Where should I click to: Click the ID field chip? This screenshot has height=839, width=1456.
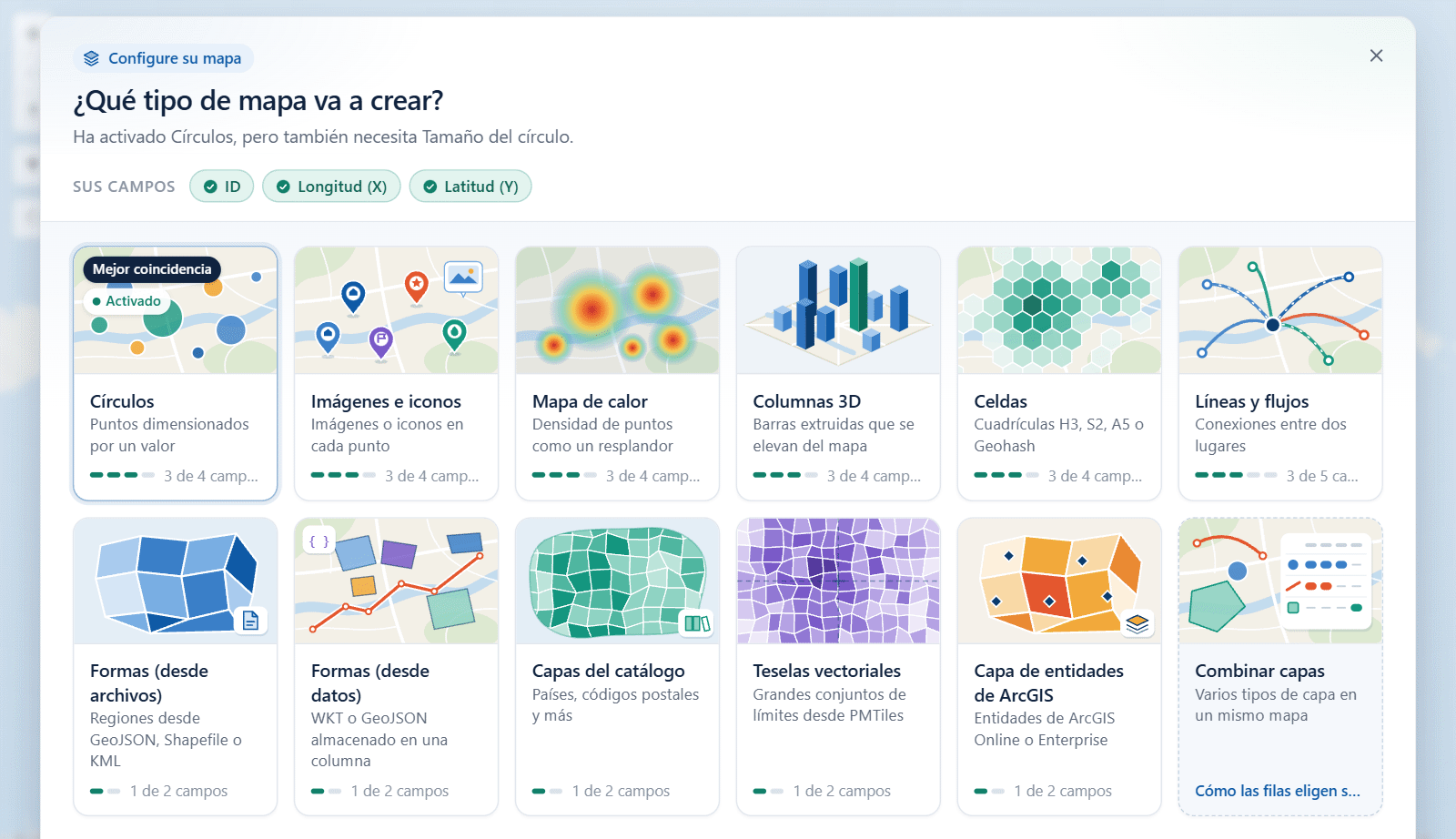(222, 187)
